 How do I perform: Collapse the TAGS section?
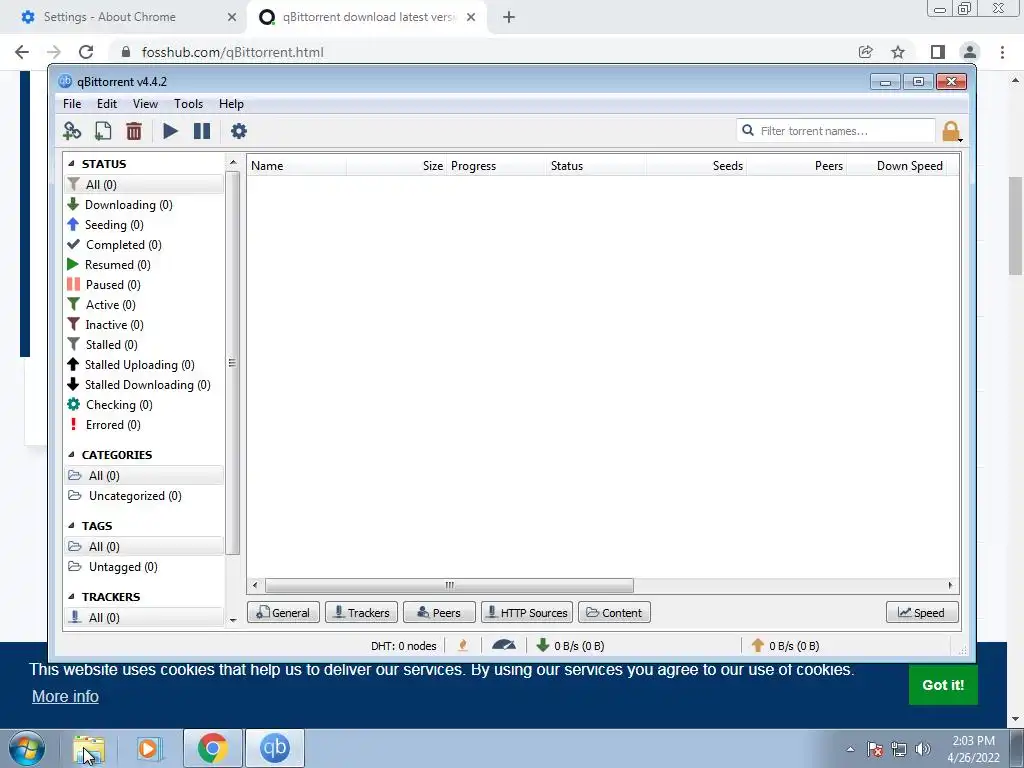click(71, 526)
